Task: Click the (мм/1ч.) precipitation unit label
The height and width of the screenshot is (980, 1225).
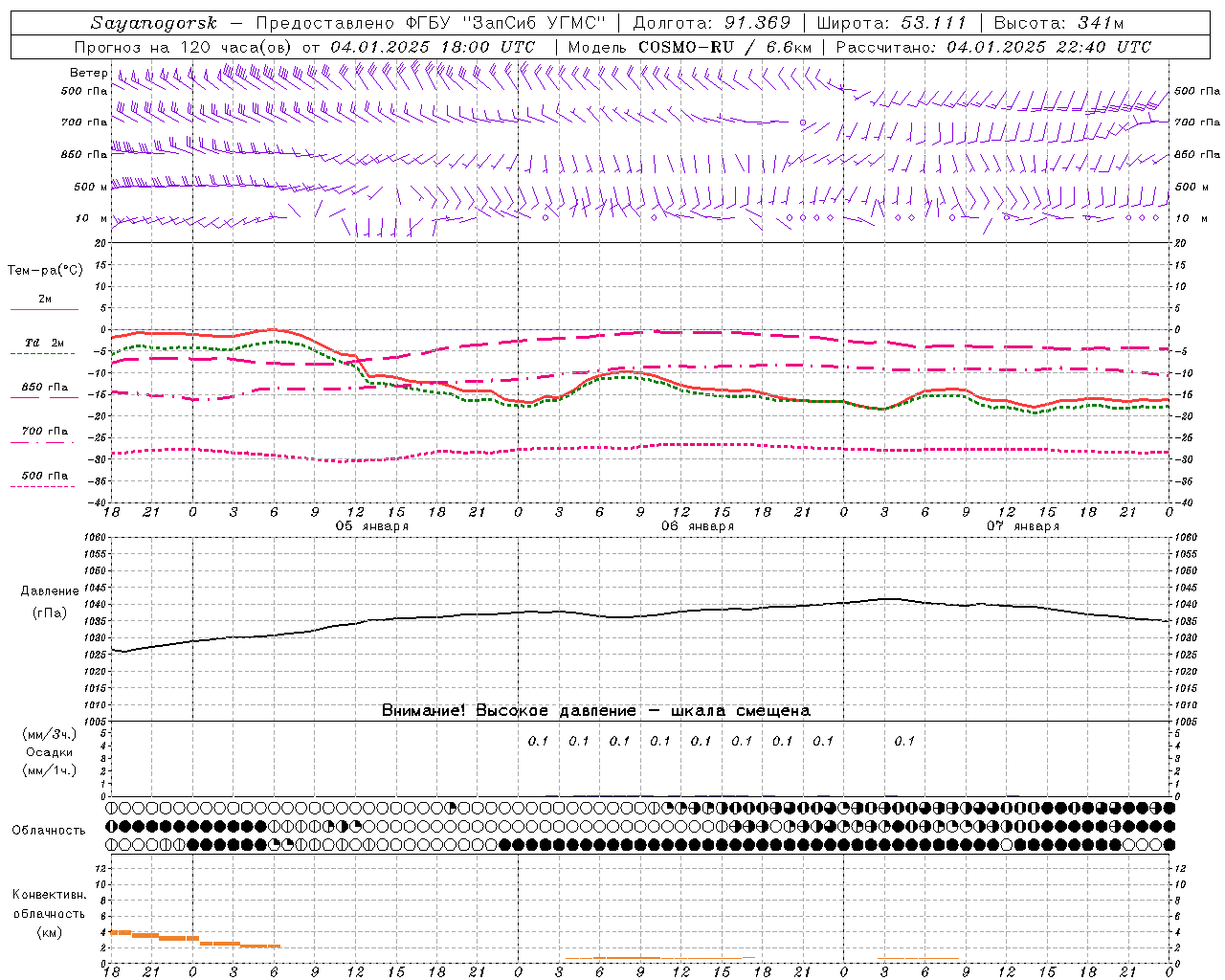Action: click(50, 770)
